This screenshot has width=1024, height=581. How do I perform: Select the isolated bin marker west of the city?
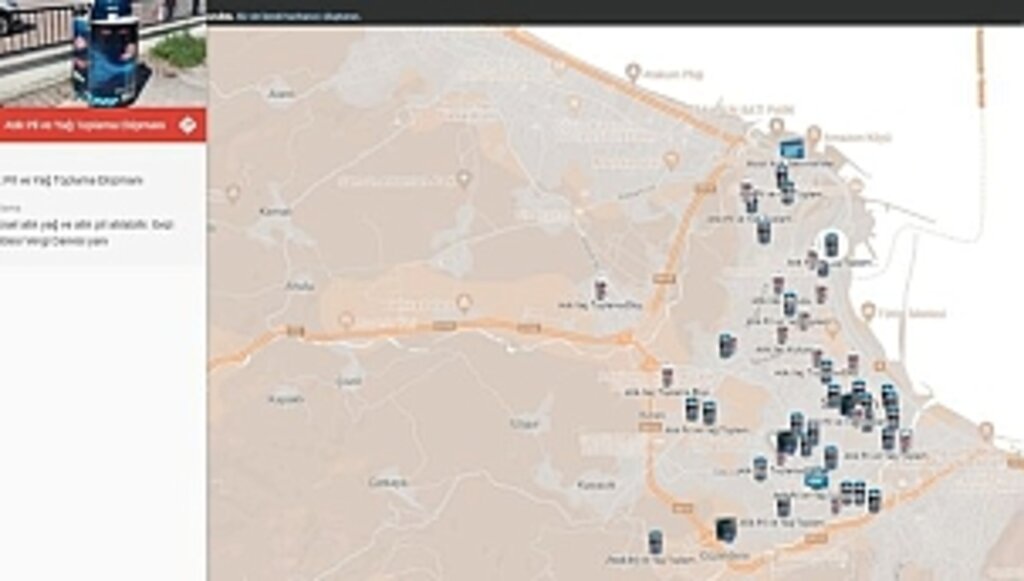[x=601, y=289]
